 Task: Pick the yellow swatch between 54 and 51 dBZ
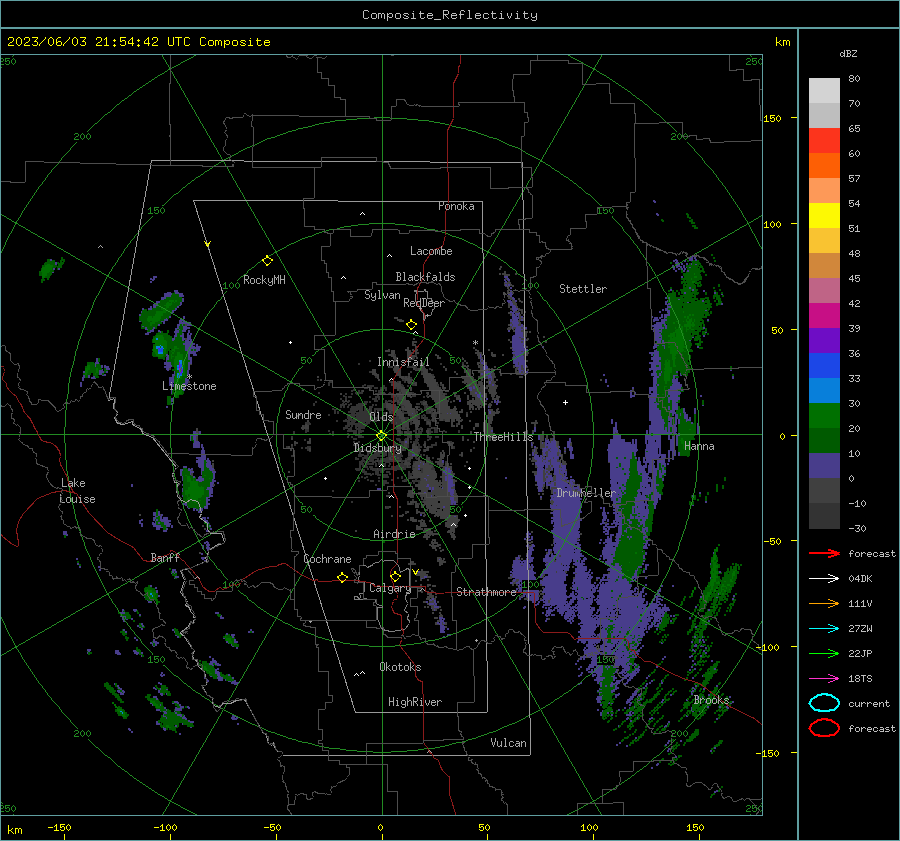tap(824, 215)
